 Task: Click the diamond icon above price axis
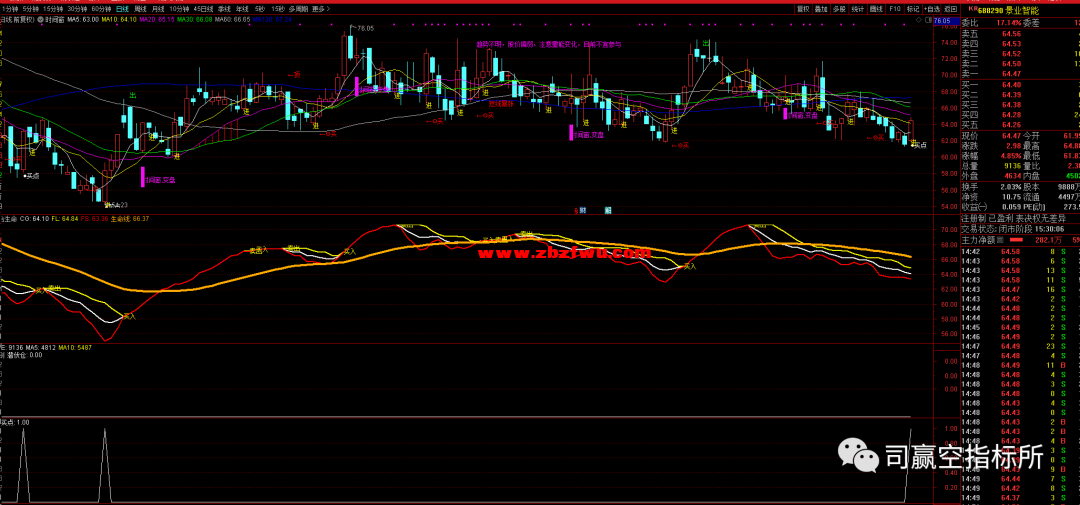click(x=920, y=21)
